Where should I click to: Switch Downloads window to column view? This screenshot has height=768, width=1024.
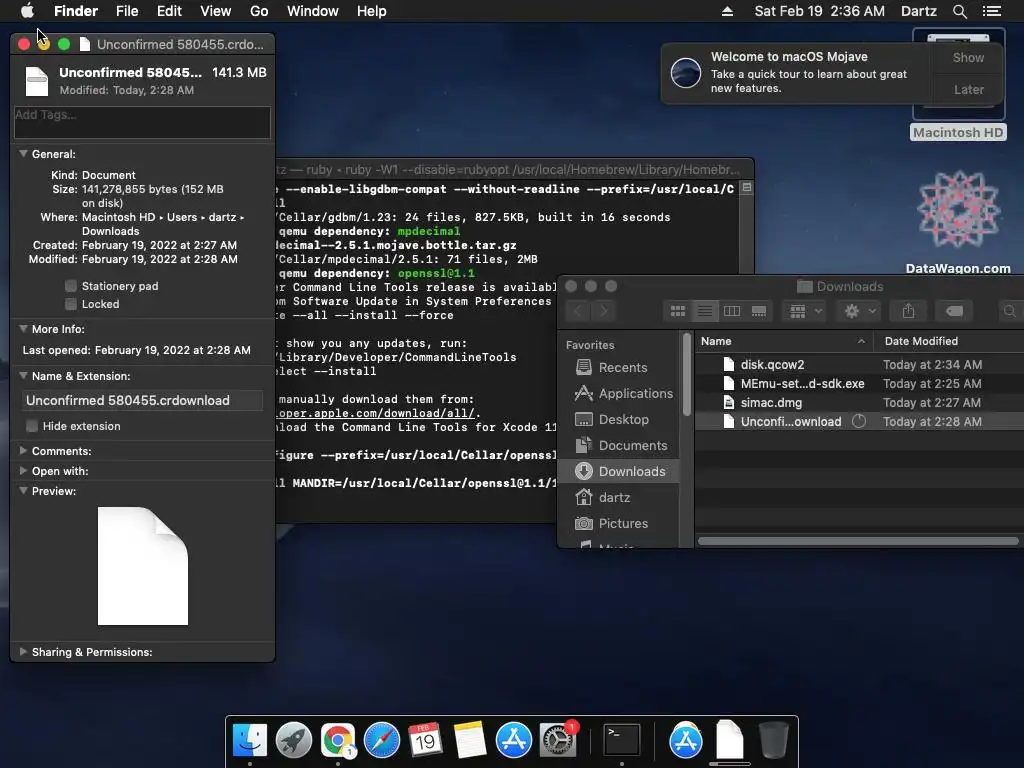point(731,311)
